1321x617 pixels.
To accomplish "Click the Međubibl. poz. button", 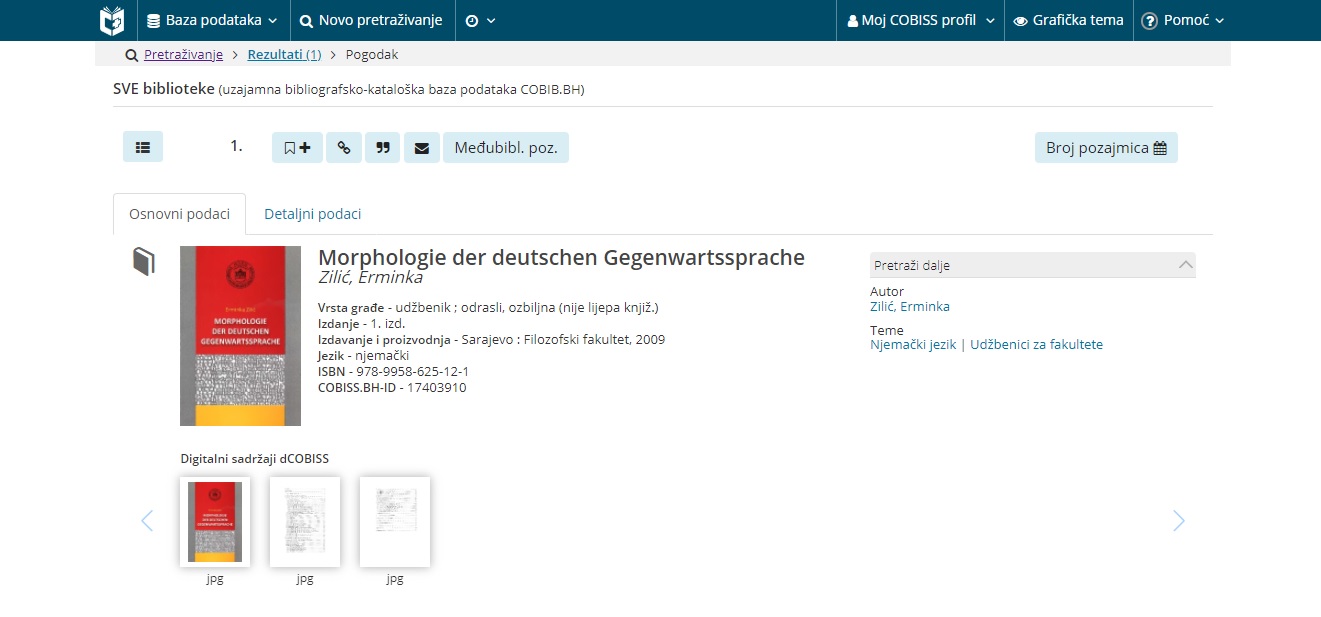I will [x=505, y=148].
